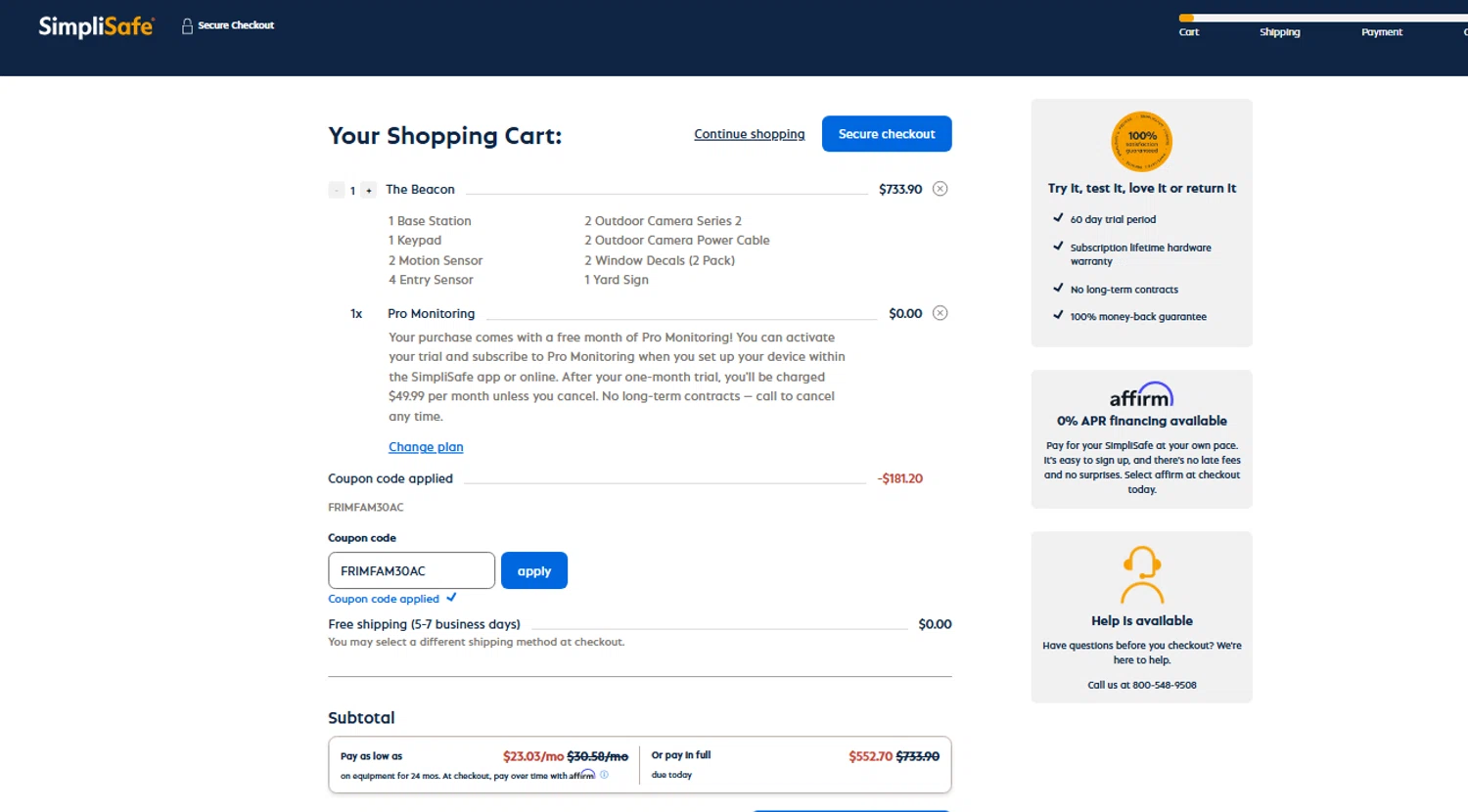Click the SimpliSafe logo

click(96, 26)
